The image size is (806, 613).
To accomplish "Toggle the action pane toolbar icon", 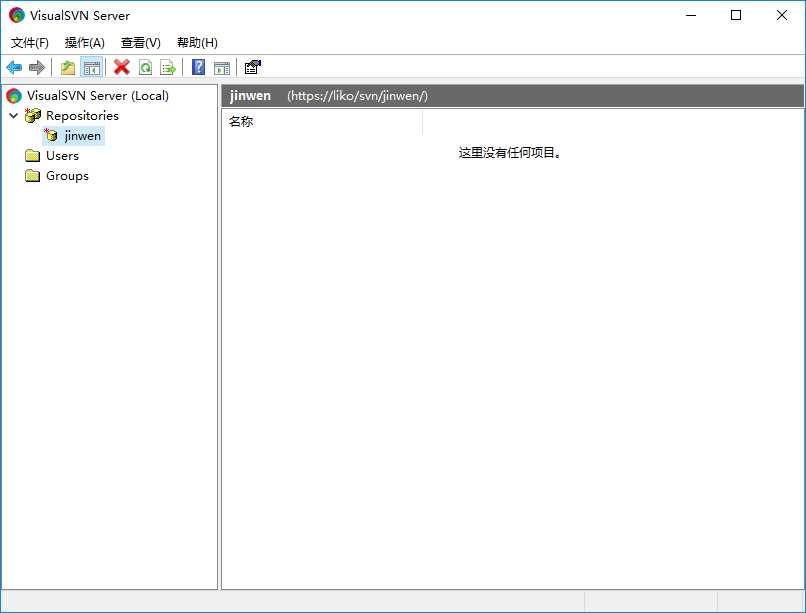I will click(x=222, y=67).
